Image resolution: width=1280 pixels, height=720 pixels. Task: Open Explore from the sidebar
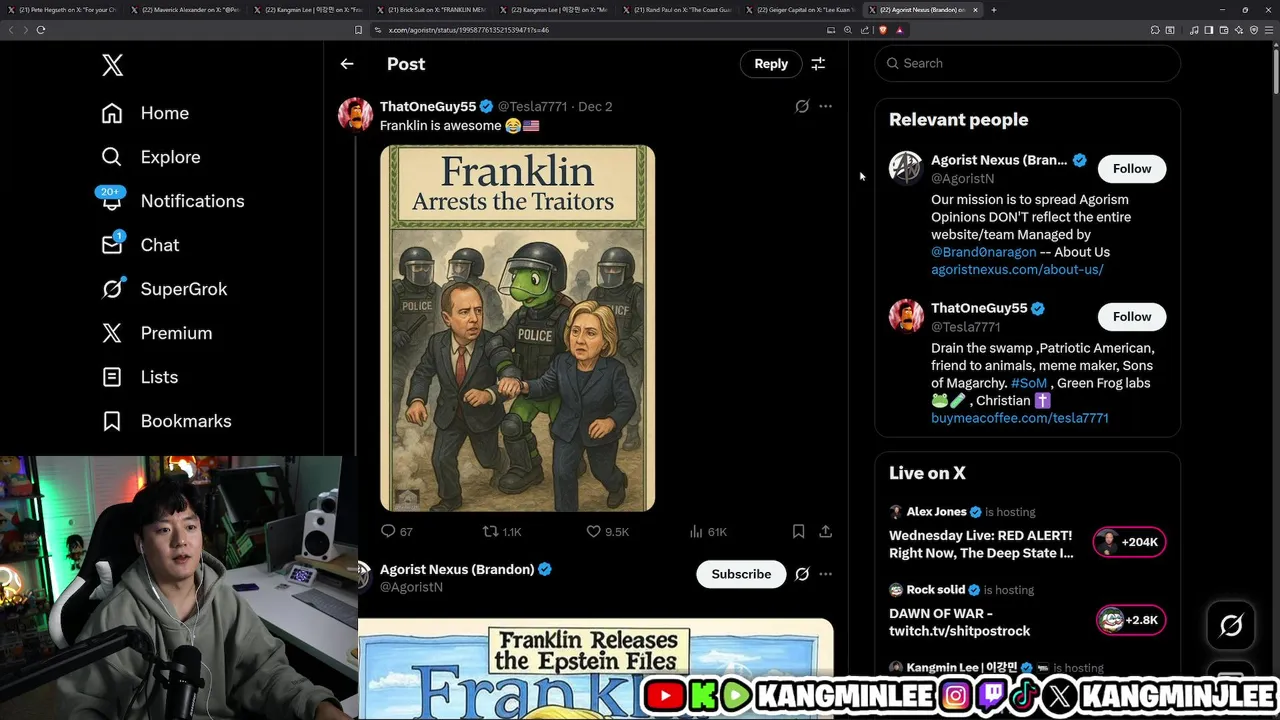151,157
